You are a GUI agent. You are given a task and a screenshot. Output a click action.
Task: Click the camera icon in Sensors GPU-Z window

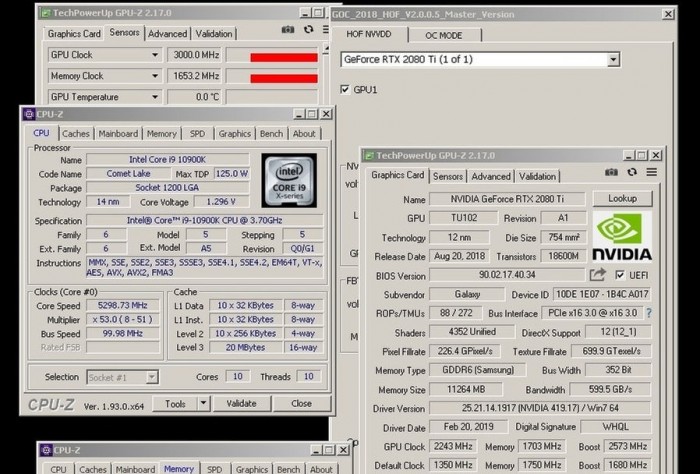pos(288,30)
